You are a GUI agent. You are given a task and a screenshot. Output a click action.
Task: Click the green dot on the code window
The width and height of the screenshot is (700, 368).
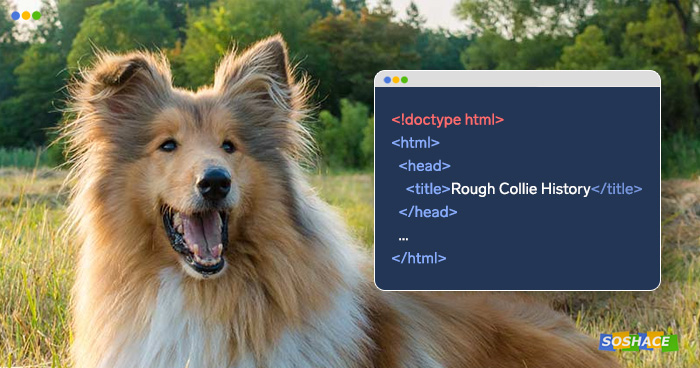tap(404, 80)
